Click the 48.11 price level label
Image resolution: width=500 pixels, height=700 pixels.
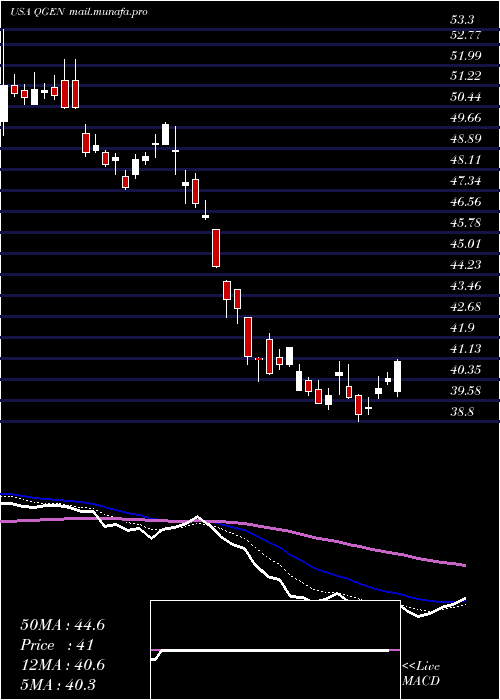(466, 160)
